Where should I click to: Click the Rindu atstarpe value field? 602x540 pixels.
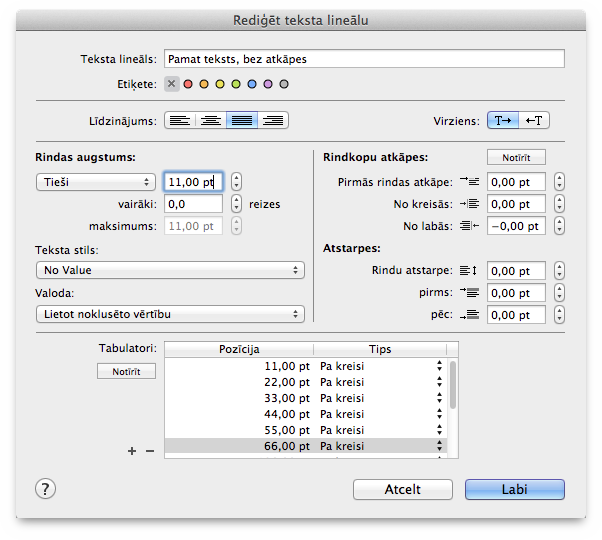tap(516, 271)
